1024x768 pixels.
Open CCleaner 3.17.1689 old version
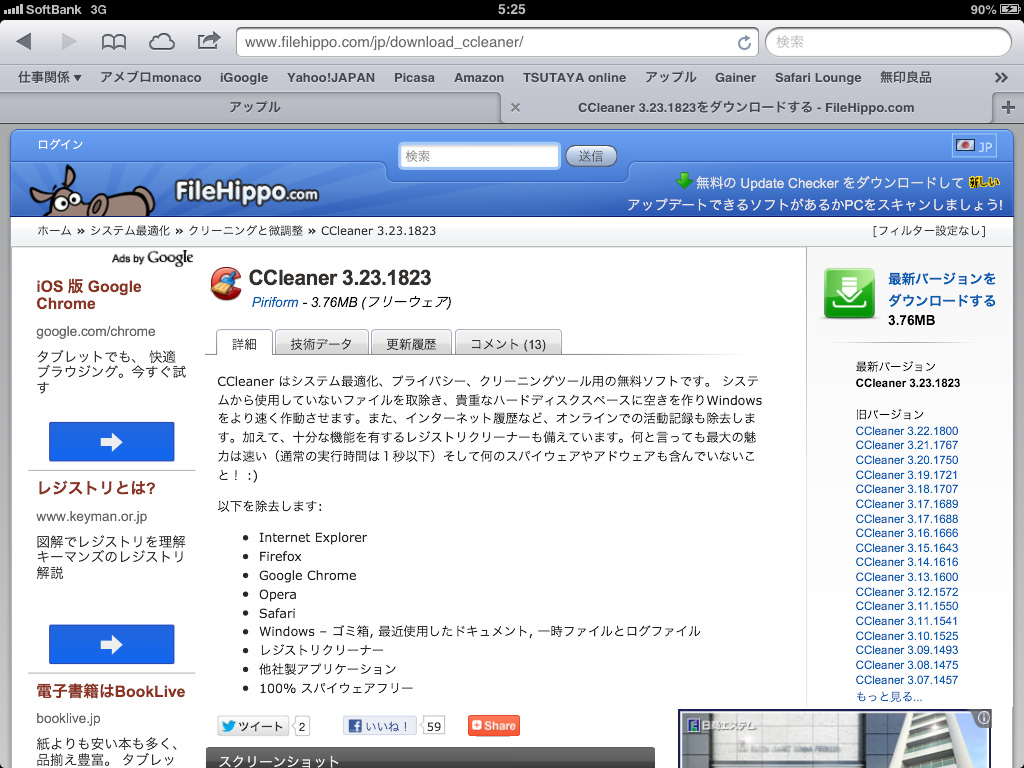(x=907, y=504)
